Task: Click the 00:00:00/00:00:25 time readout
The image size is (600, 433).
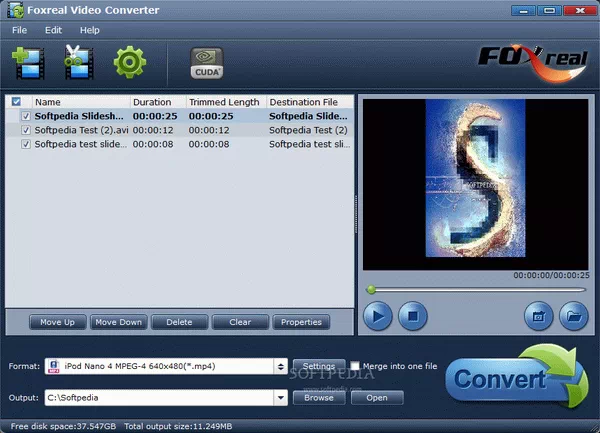Action: 551,275
